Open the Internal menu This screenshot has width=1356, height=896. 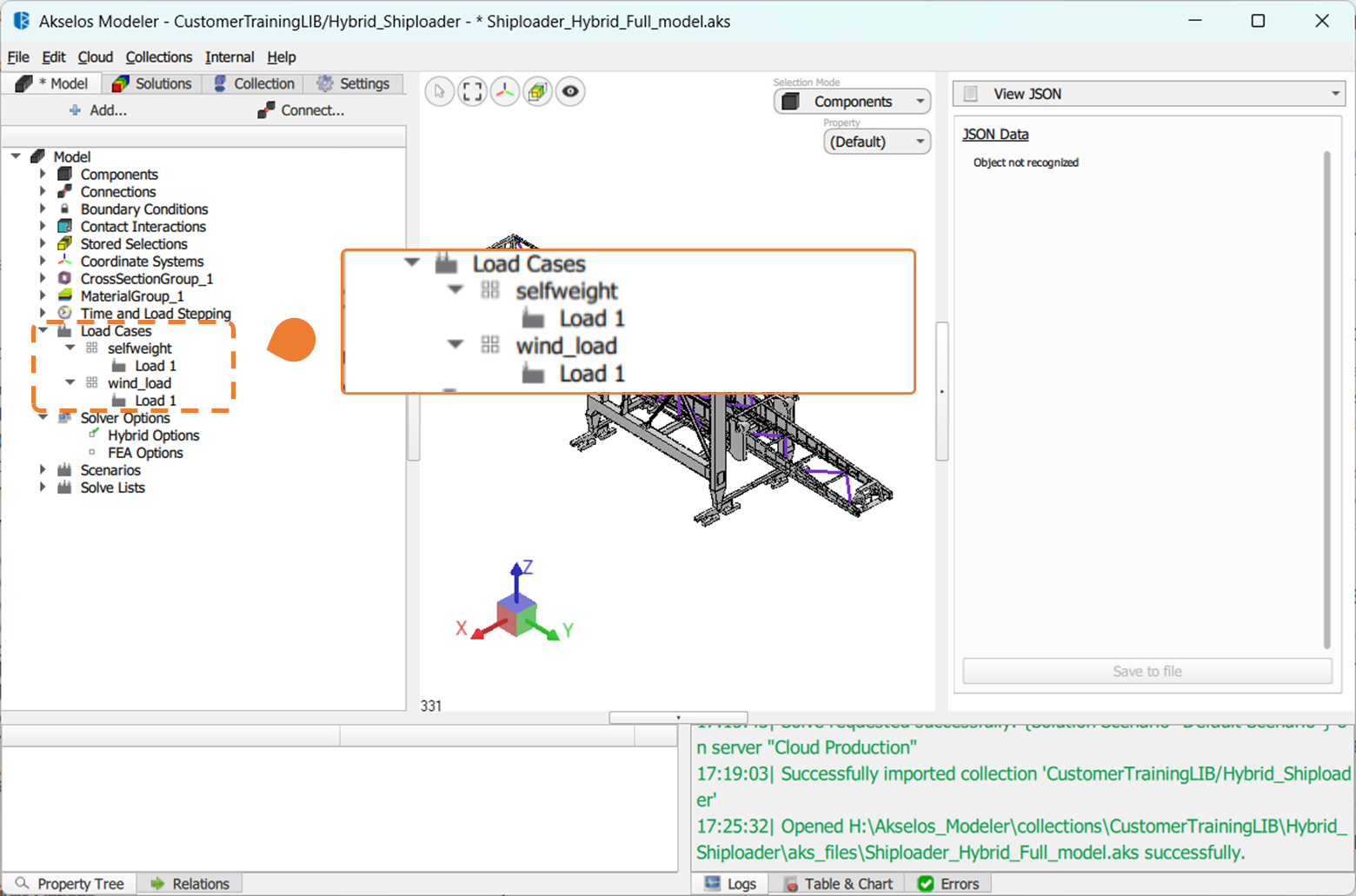229,56
